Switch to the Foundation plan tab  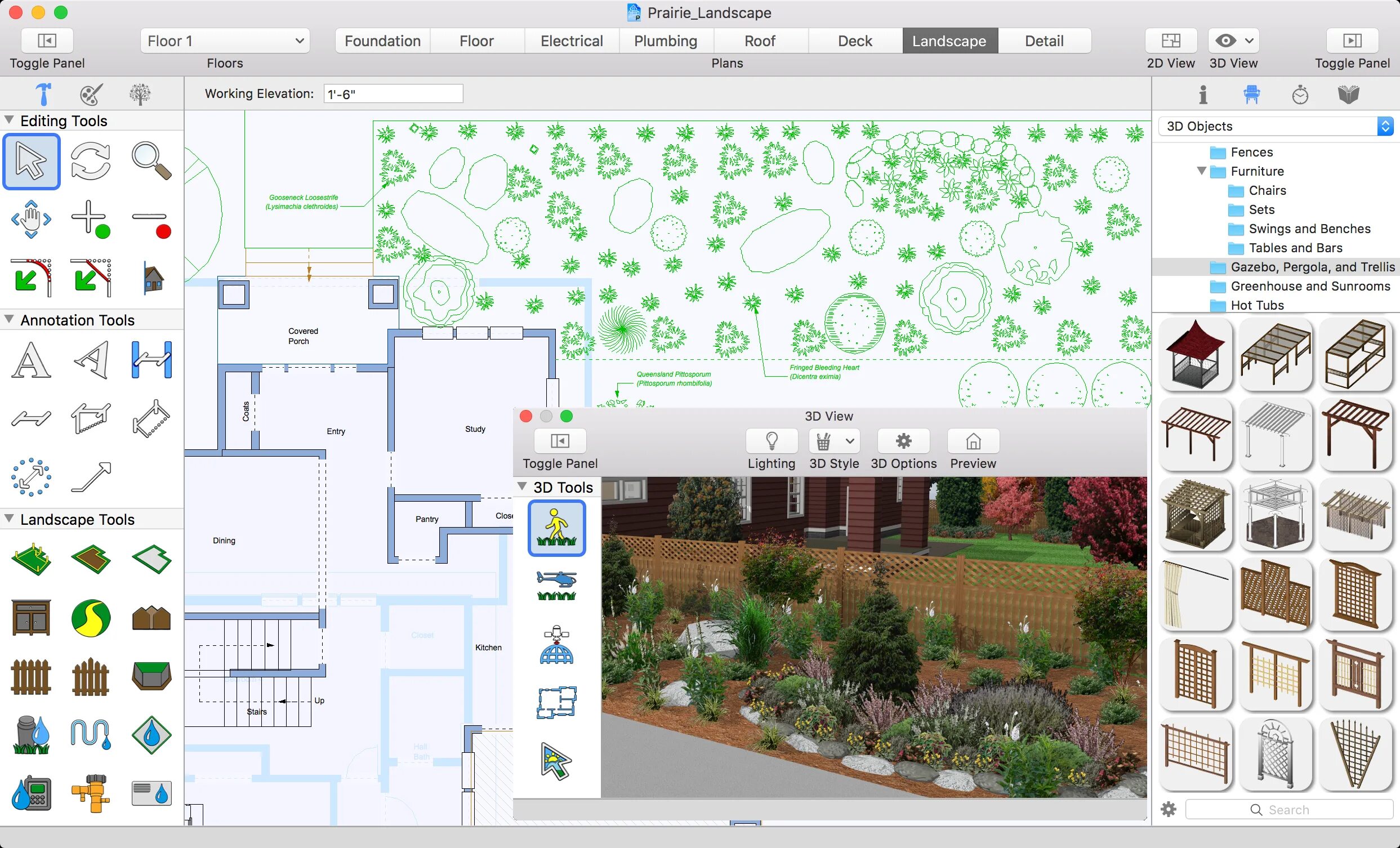pos(382,41)
